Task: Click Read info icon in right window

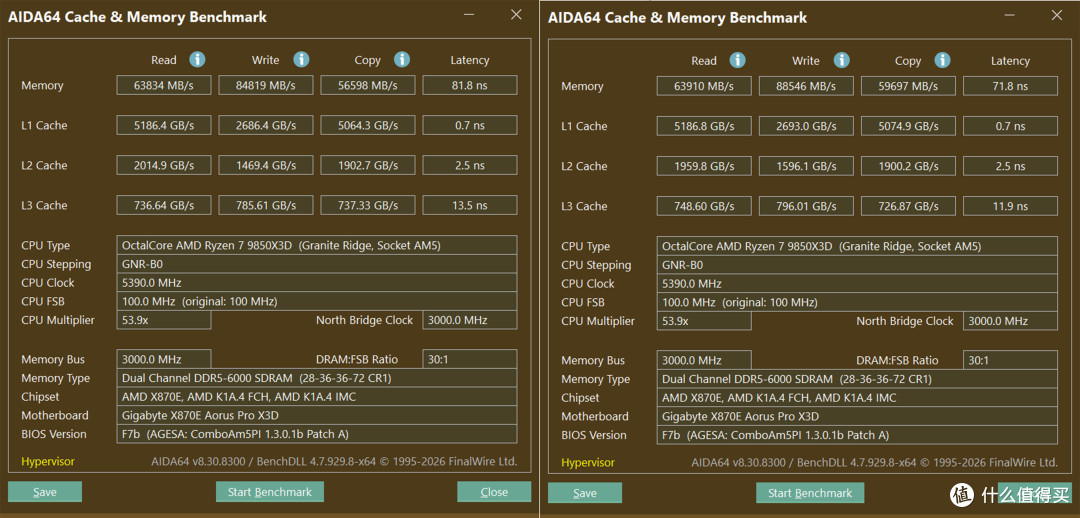Action: (738, 60)
